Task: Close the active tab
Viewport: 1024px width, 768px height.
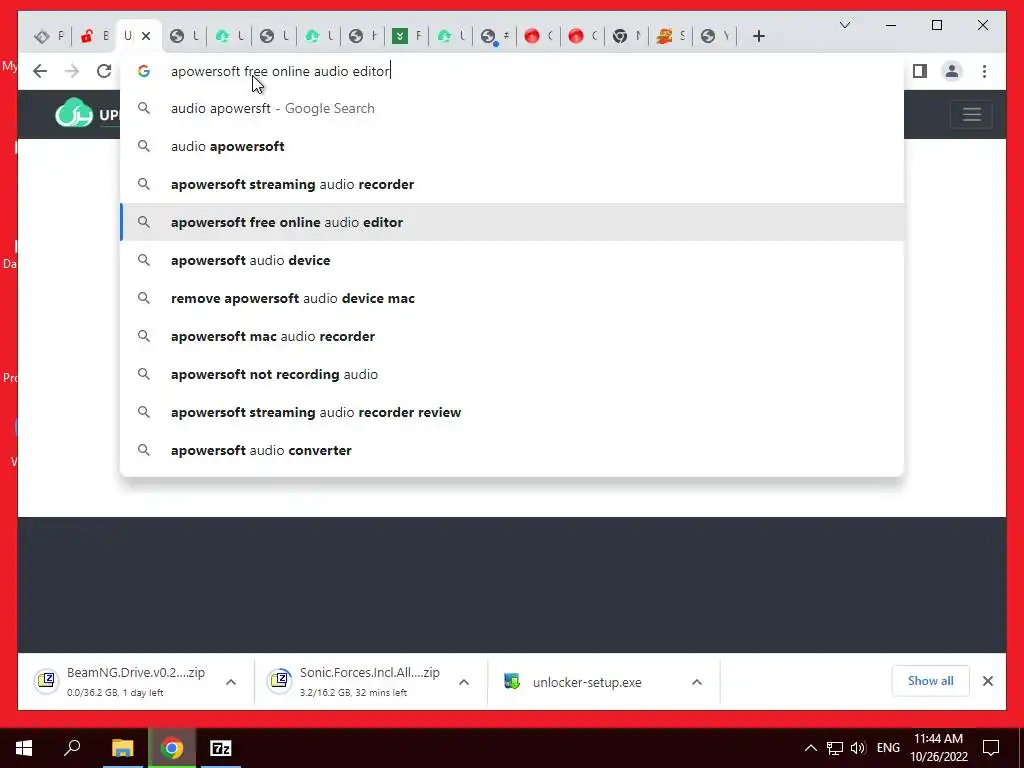Action: tap(146, 36)
